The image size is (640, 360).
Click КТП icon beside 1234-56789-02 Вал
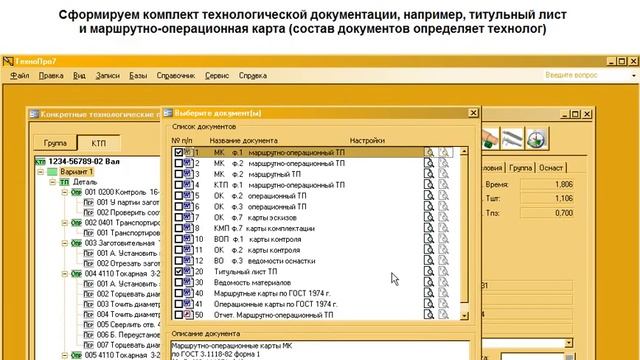40,162
